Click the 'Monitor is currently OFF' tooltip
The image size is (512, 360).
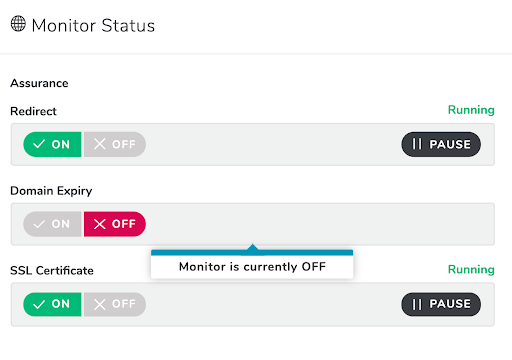(x=252, y=266)
